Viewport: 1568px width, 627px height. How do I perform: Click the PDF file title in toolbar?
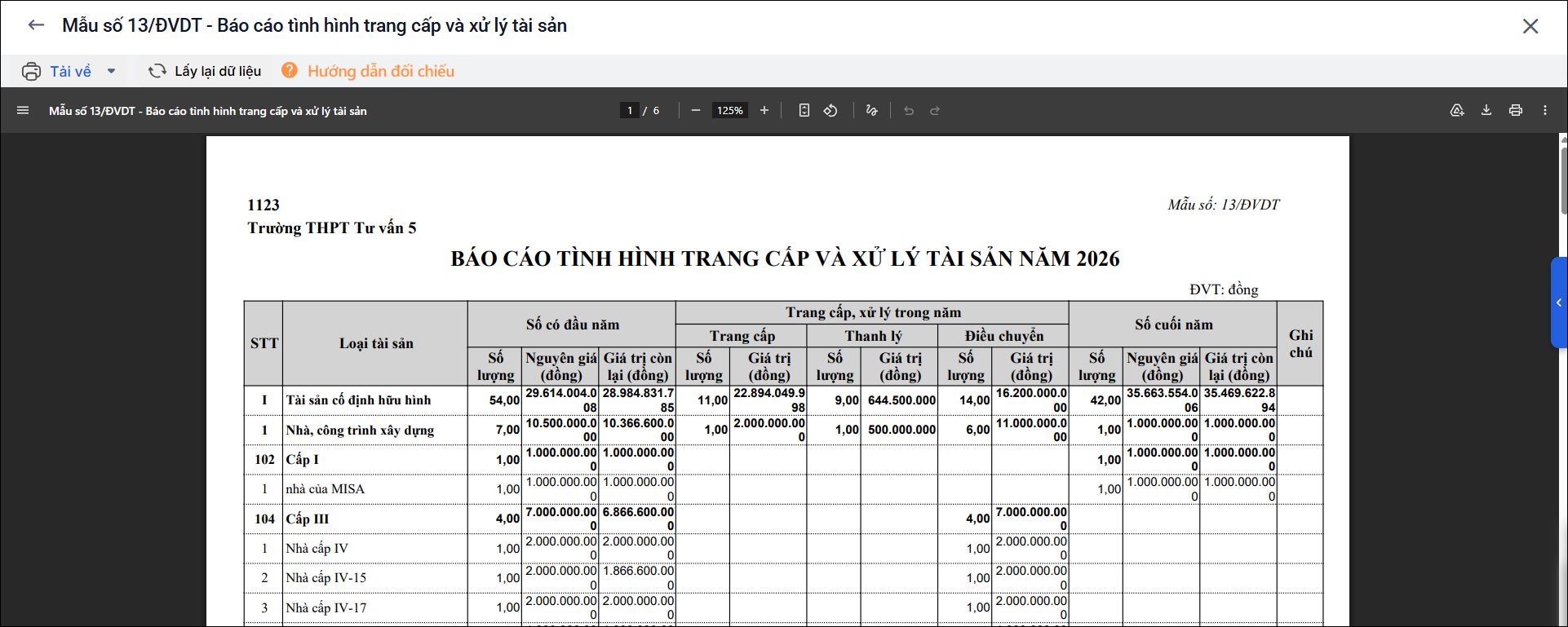(208, 111)
